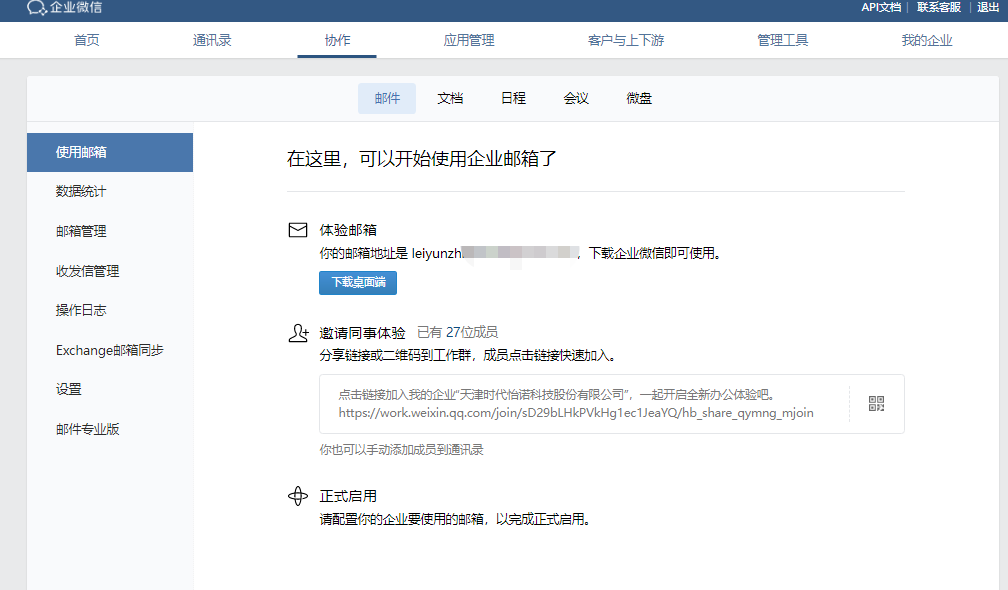Image resolution: width=1008 pixels, height=590 pixels.
Task: Open the 日程 tab
Action: coord(512,98)
